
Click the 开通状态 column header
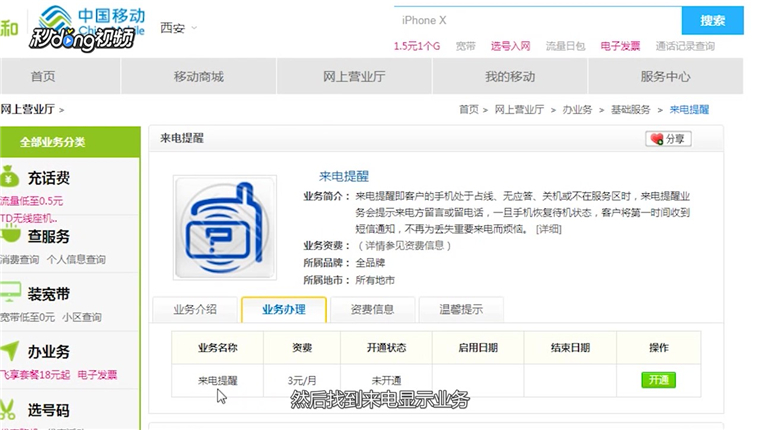pyautogui.click(x=386, y=348)
